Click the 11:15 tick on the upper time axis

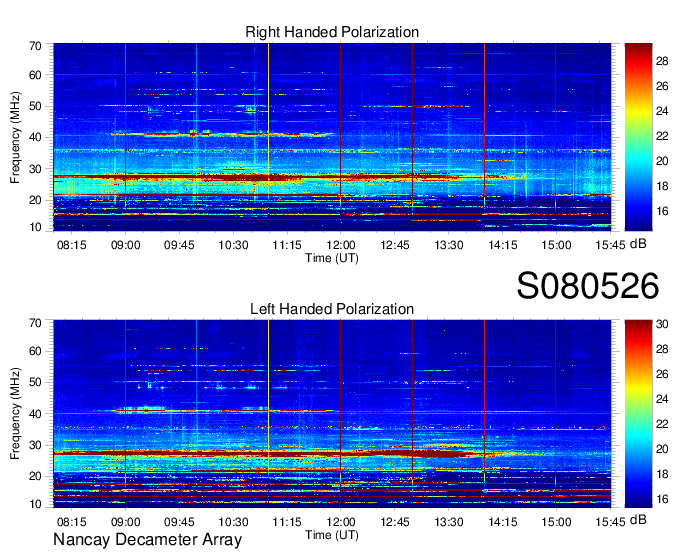tap(287, 245)
